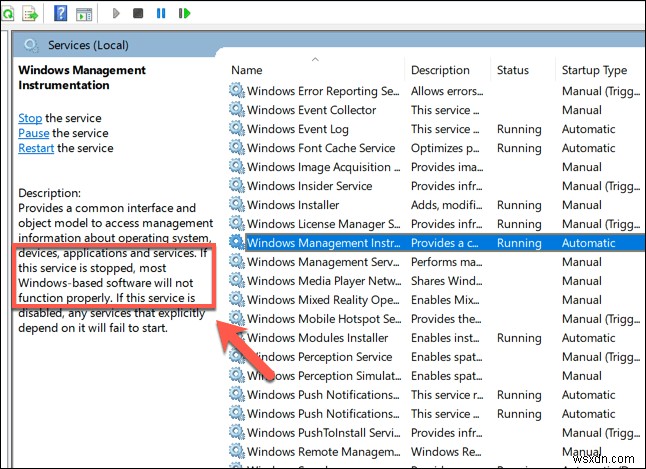Click Manual startup type of Windows Event Collector

pos(582,110)
